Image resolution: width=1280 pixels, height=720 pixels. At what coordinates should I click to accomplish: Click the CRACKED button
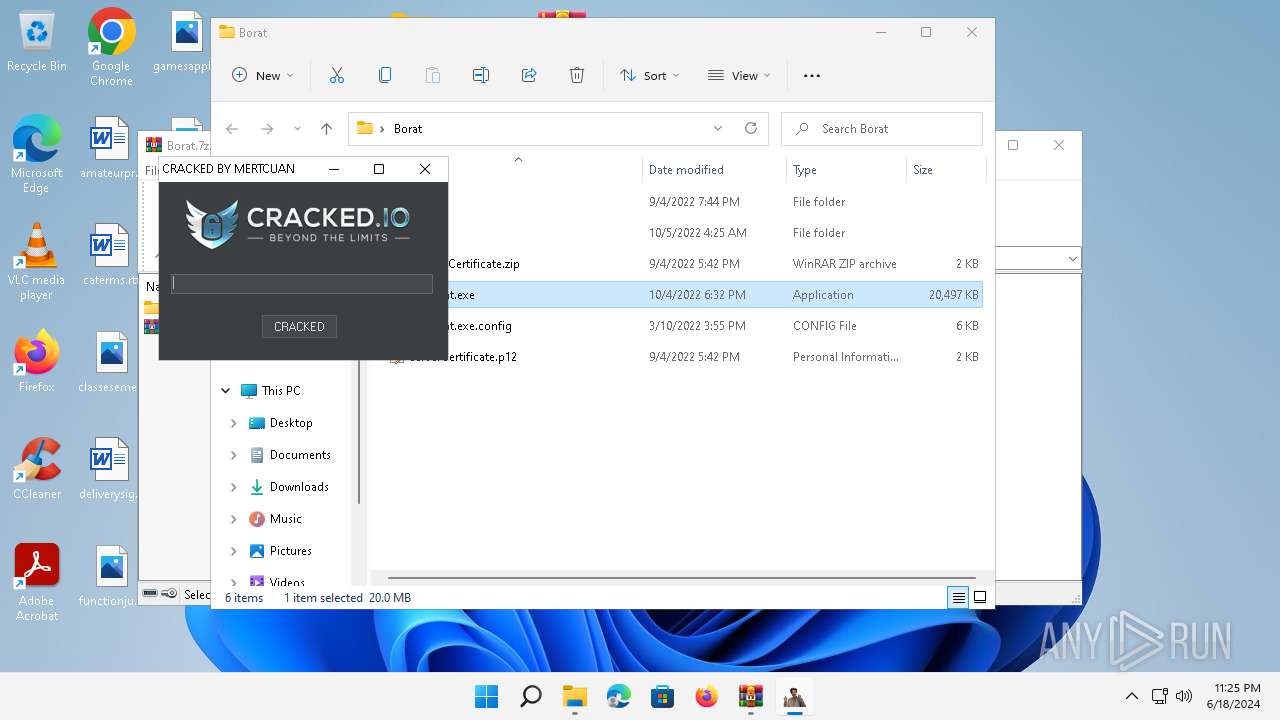[x=299, y=326]
